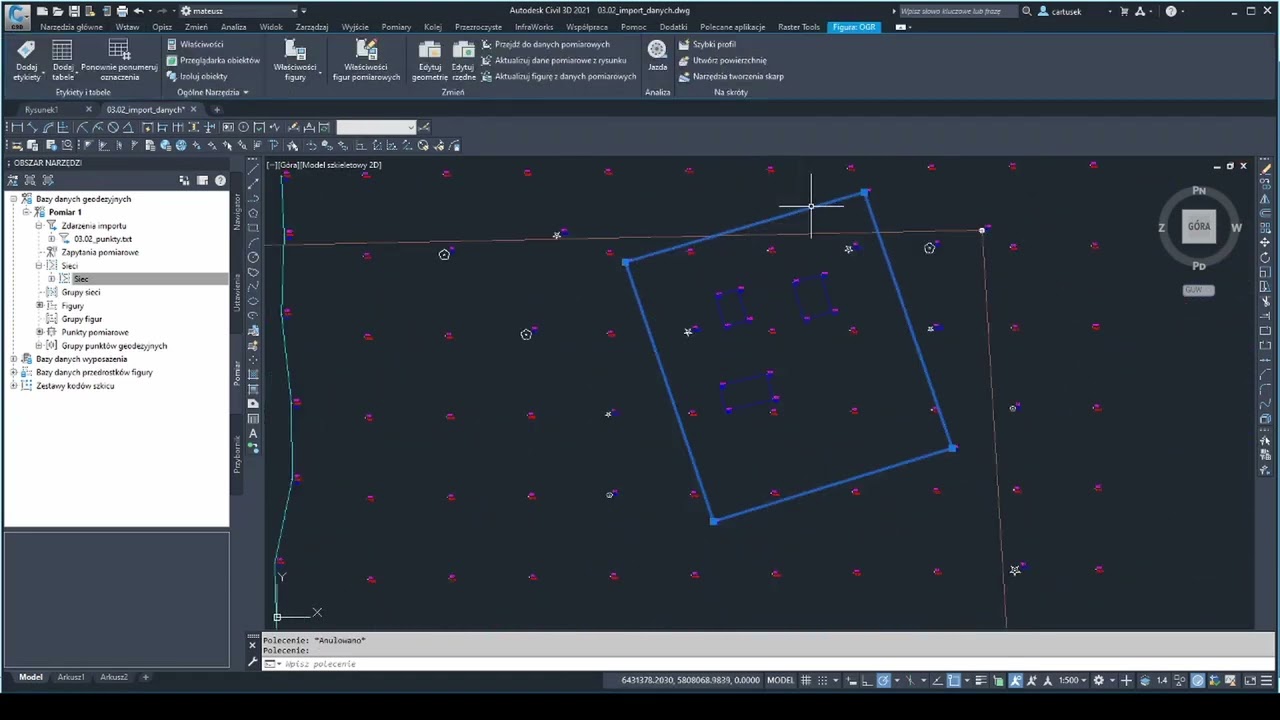Click the Save icon in quick access toolbar
Screen dimensions: 1280x720
(x=74, y=11)
